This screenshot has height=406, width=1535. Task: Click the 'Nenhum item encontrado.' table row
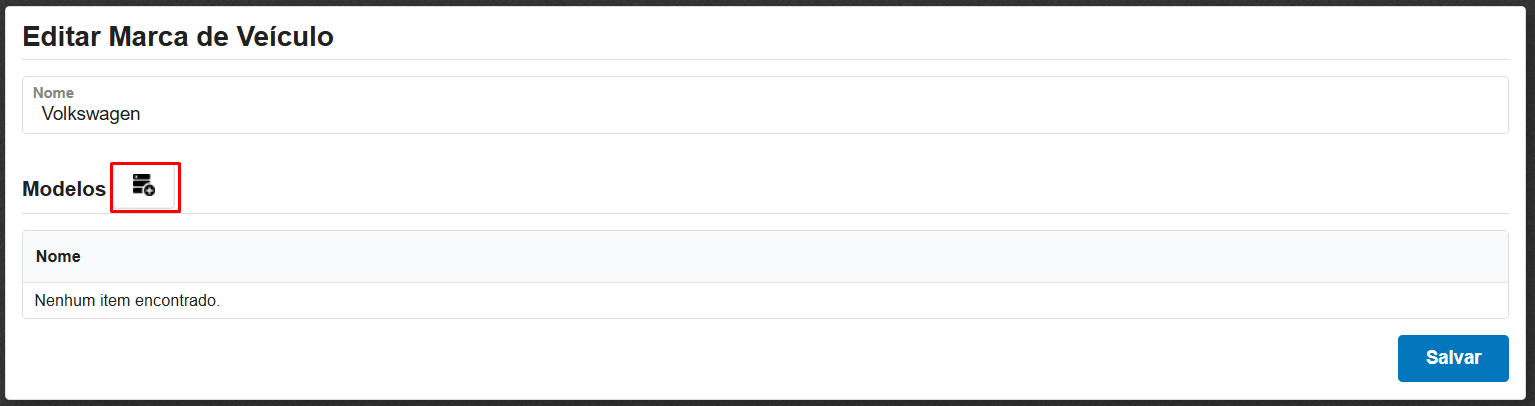[x=127, y=300]
